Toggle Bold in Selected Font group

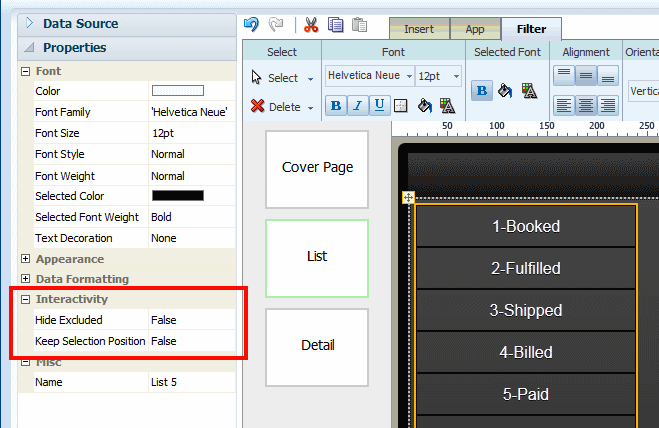[482, 90]
